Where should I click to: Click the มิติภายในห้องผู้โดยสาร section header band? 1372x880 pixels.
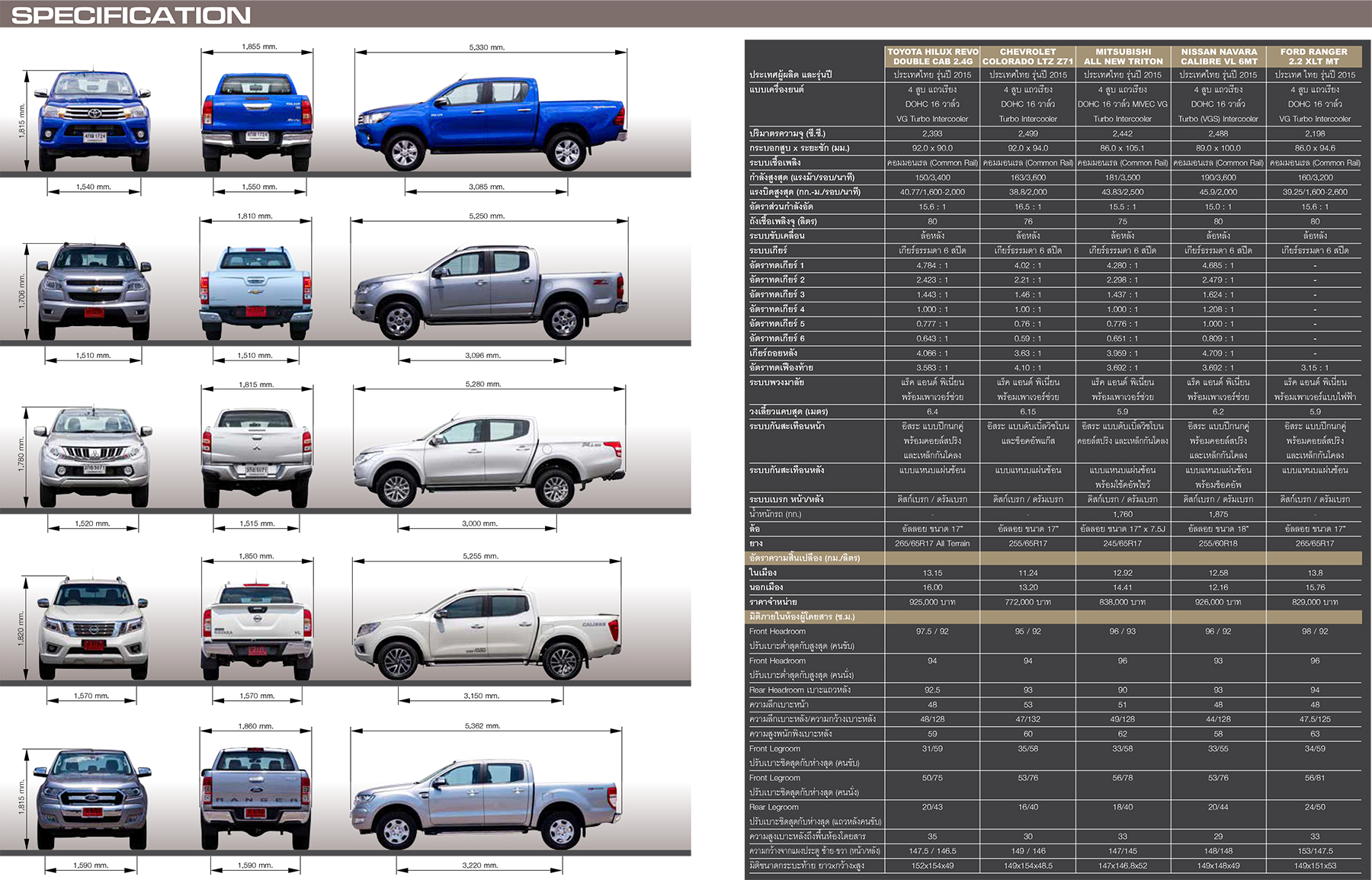click(x=1053, y=616)
